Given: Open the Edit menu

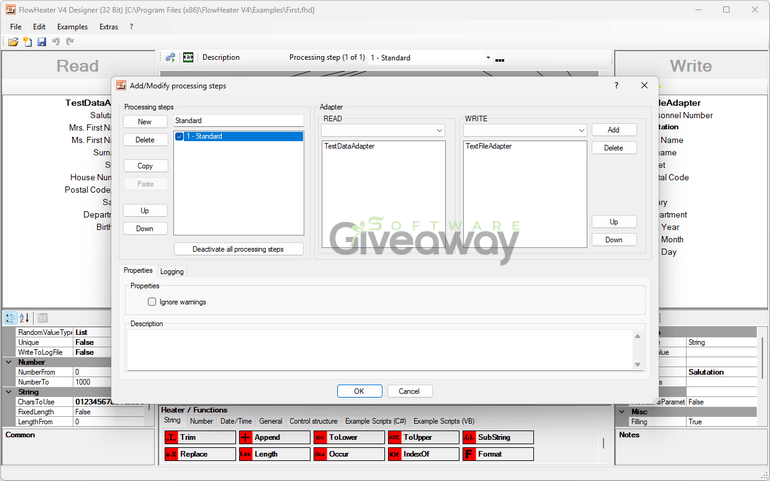Looking at the screenshot, I should (39, 27).
